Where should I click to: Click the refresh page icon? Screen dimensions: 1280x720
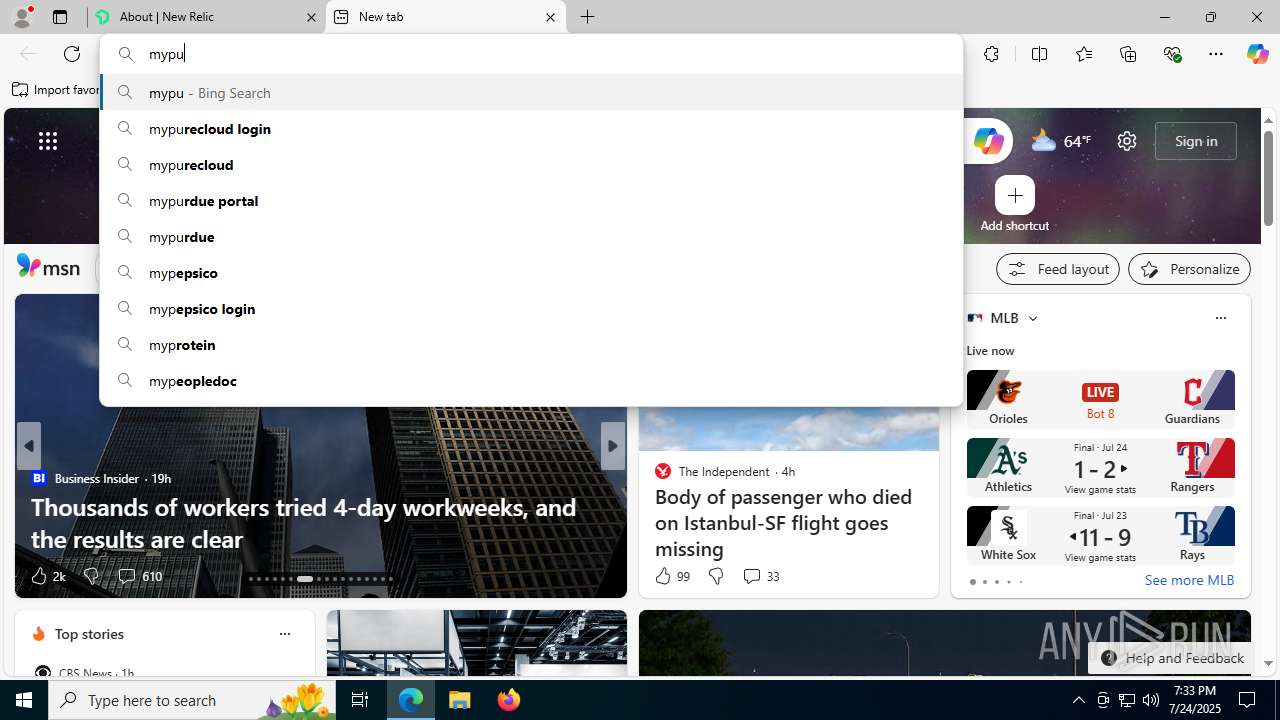click(x=72, y=54)
